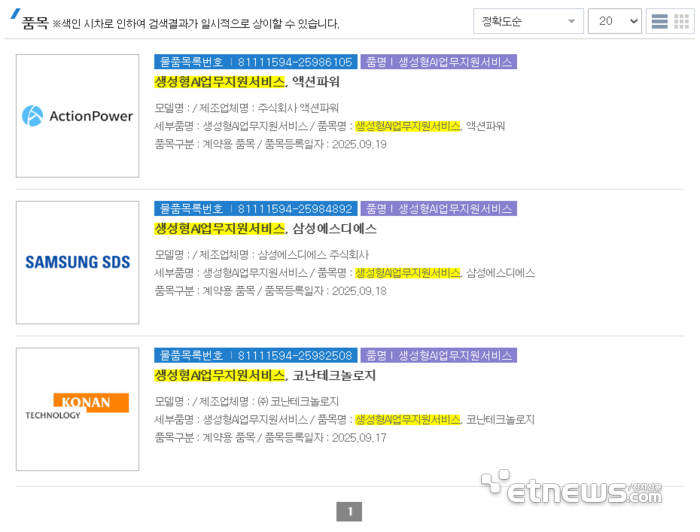Click the 색인 시차 notice text
Screen dimensions: 700x532
[196, 24]
